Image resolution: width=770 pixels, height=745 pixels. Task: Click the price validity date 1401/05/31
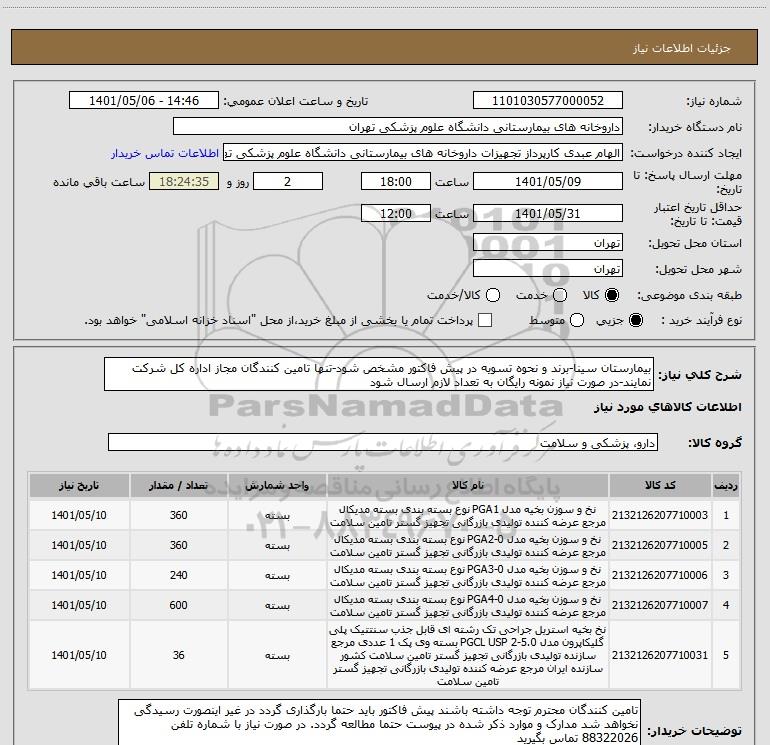point(548,214)
